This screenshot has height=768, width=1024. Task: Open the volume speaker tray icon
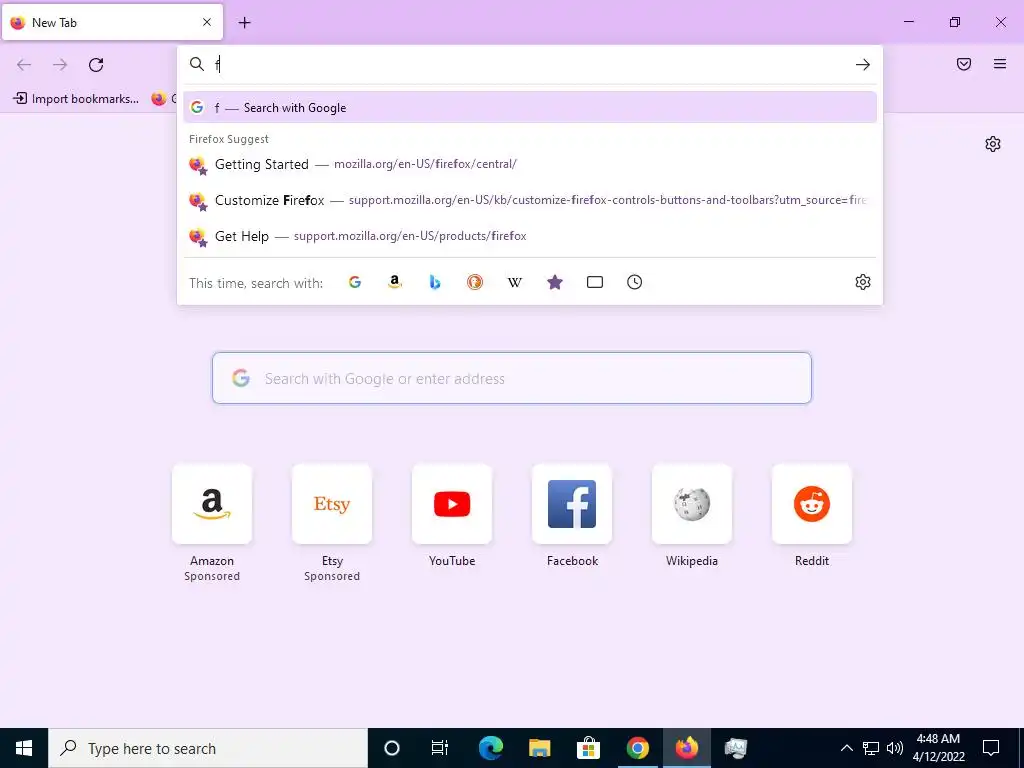[895, 748]
